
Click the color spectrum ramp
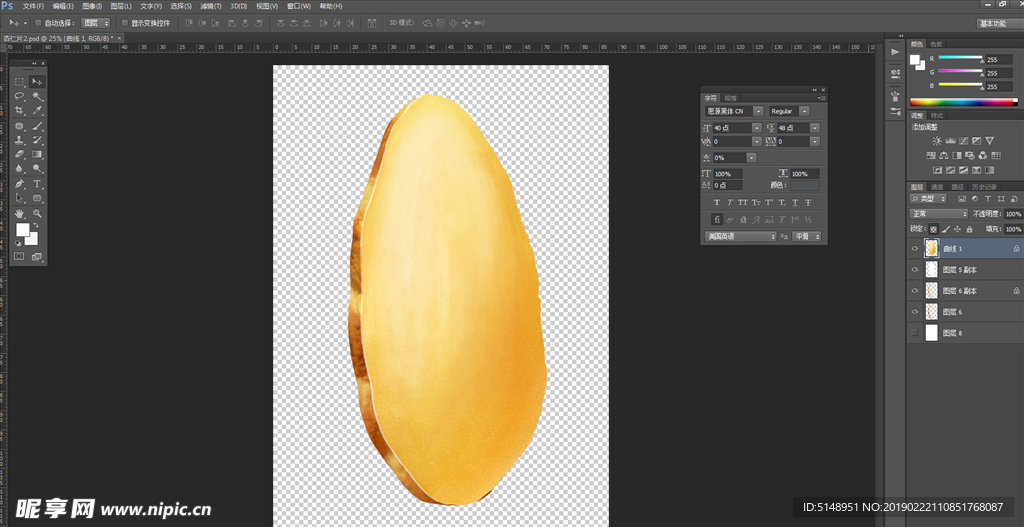coord(963,102)
